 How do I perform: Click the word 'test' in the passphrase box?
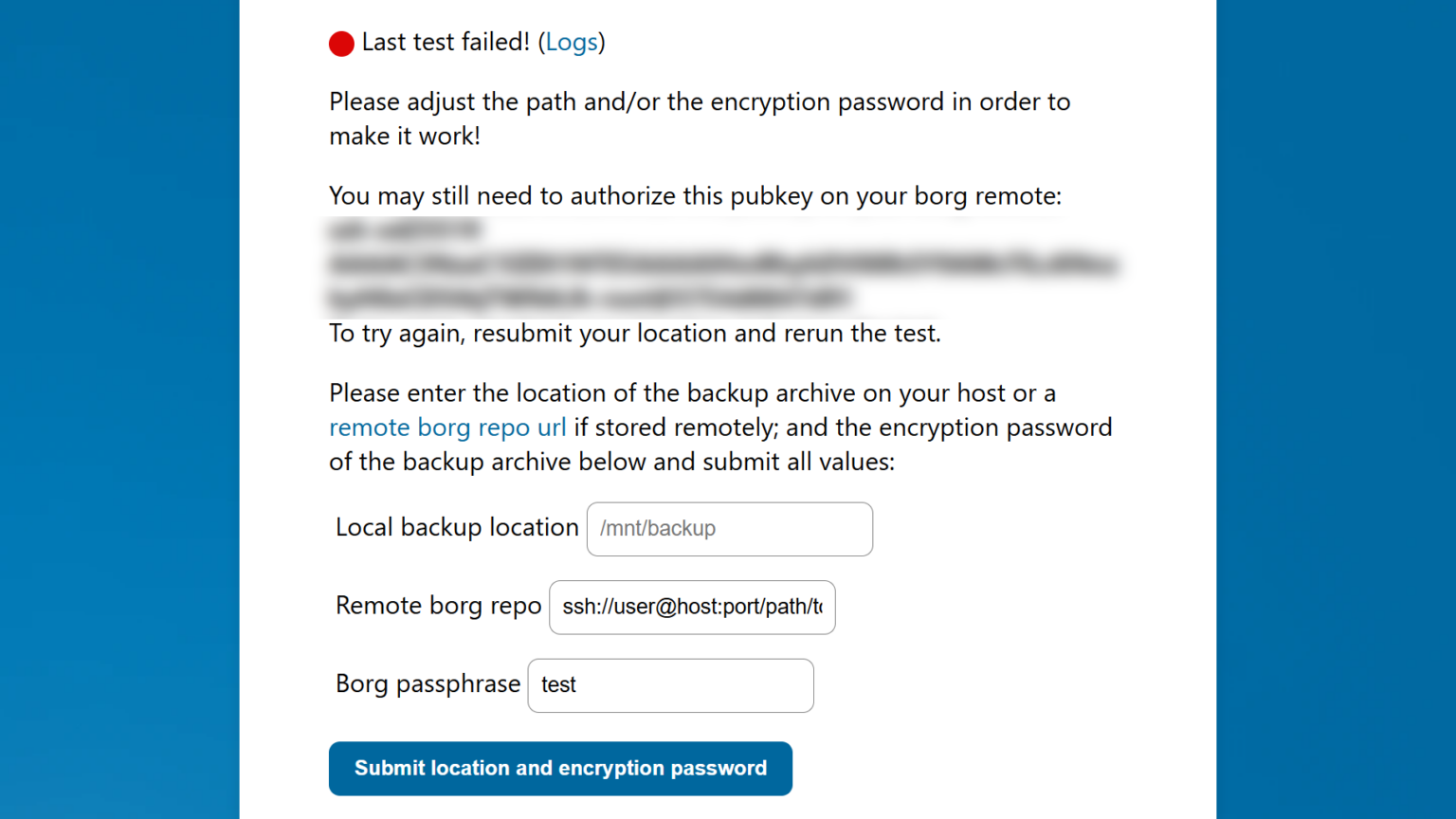tap(557, 684)
